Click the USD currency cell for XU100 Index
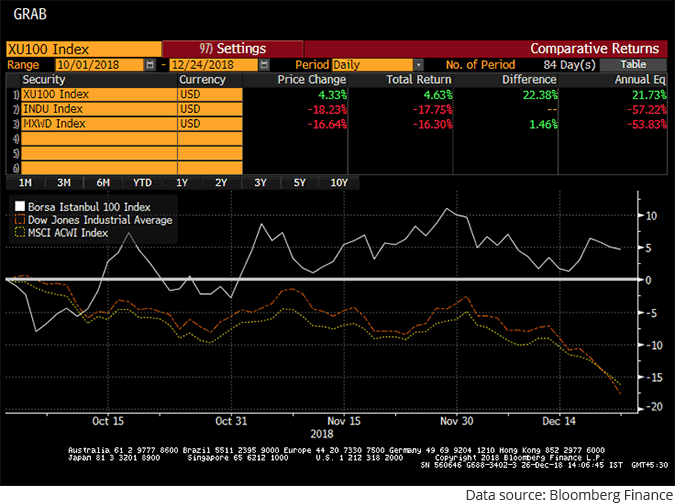675x504 pixels. coord(210,94)
